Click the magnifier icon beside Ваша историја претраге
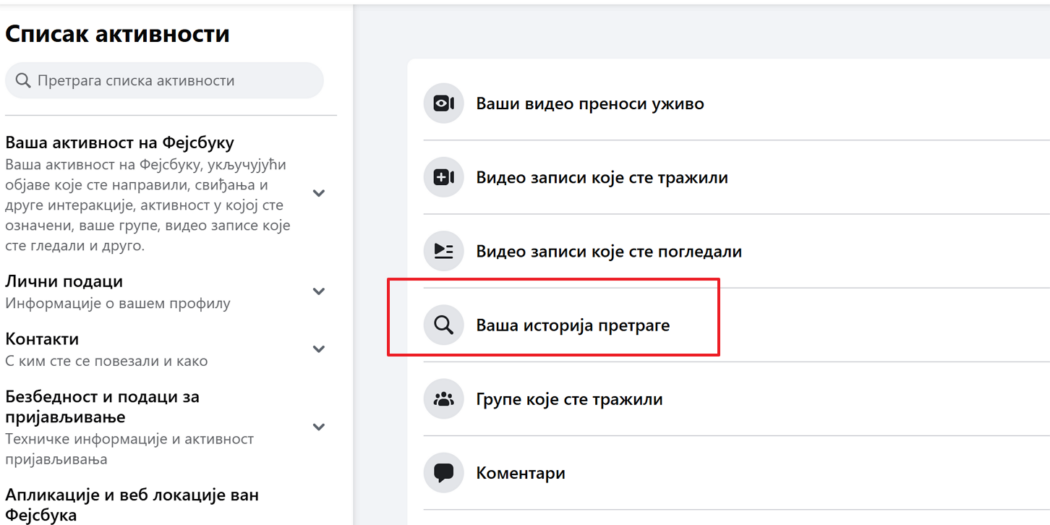Viewport: 1050px width, 525px height. tap(443, 325)
